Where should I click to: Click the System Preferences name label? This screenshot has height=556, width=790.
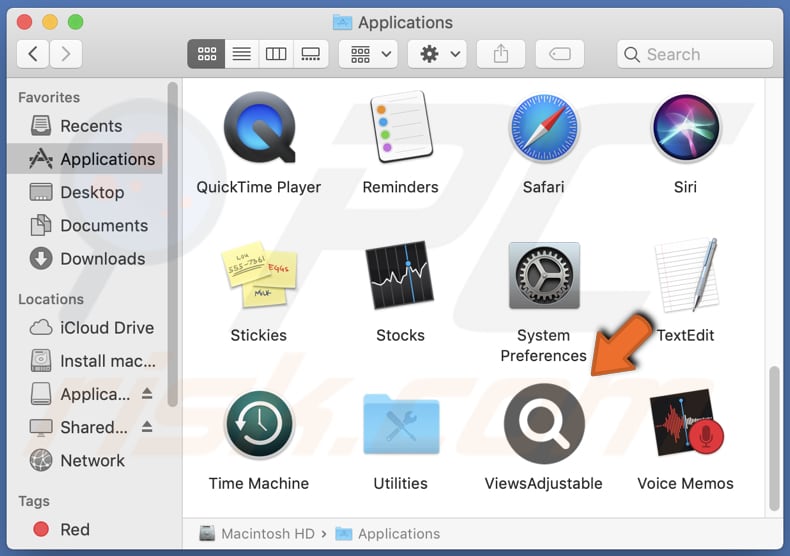544,345
